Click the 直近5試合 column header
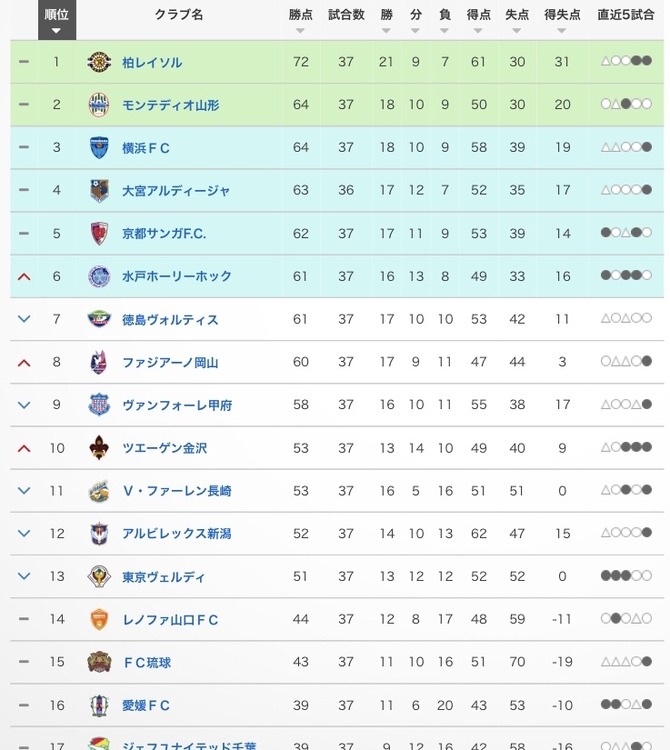This screenshot has height=750, width=670. coord(626,15)
